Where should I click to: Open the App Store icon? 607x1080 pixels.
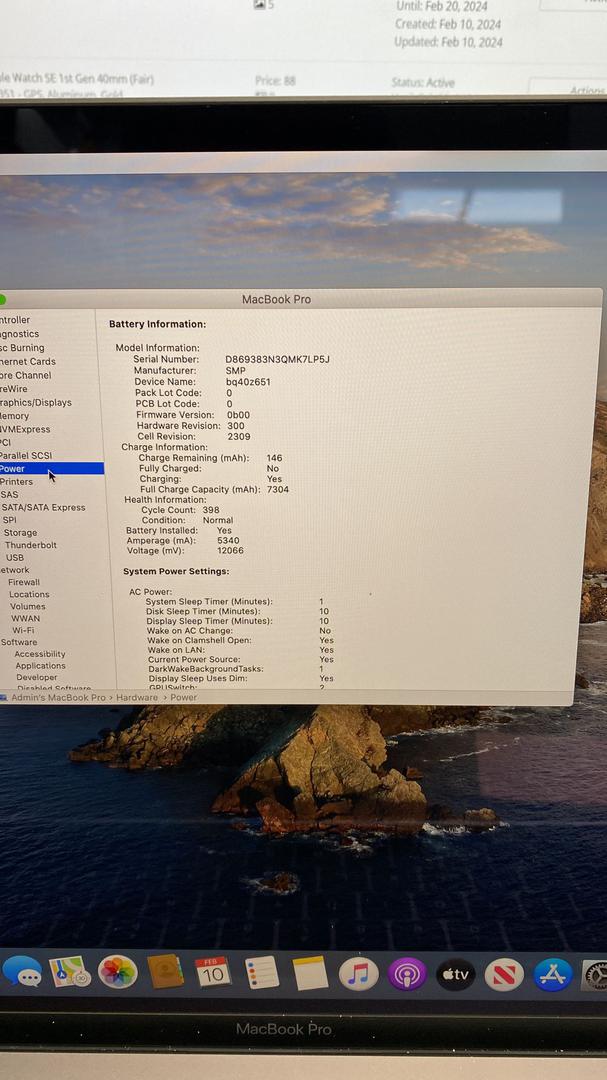pyautogui.click(x=553, y=975)
